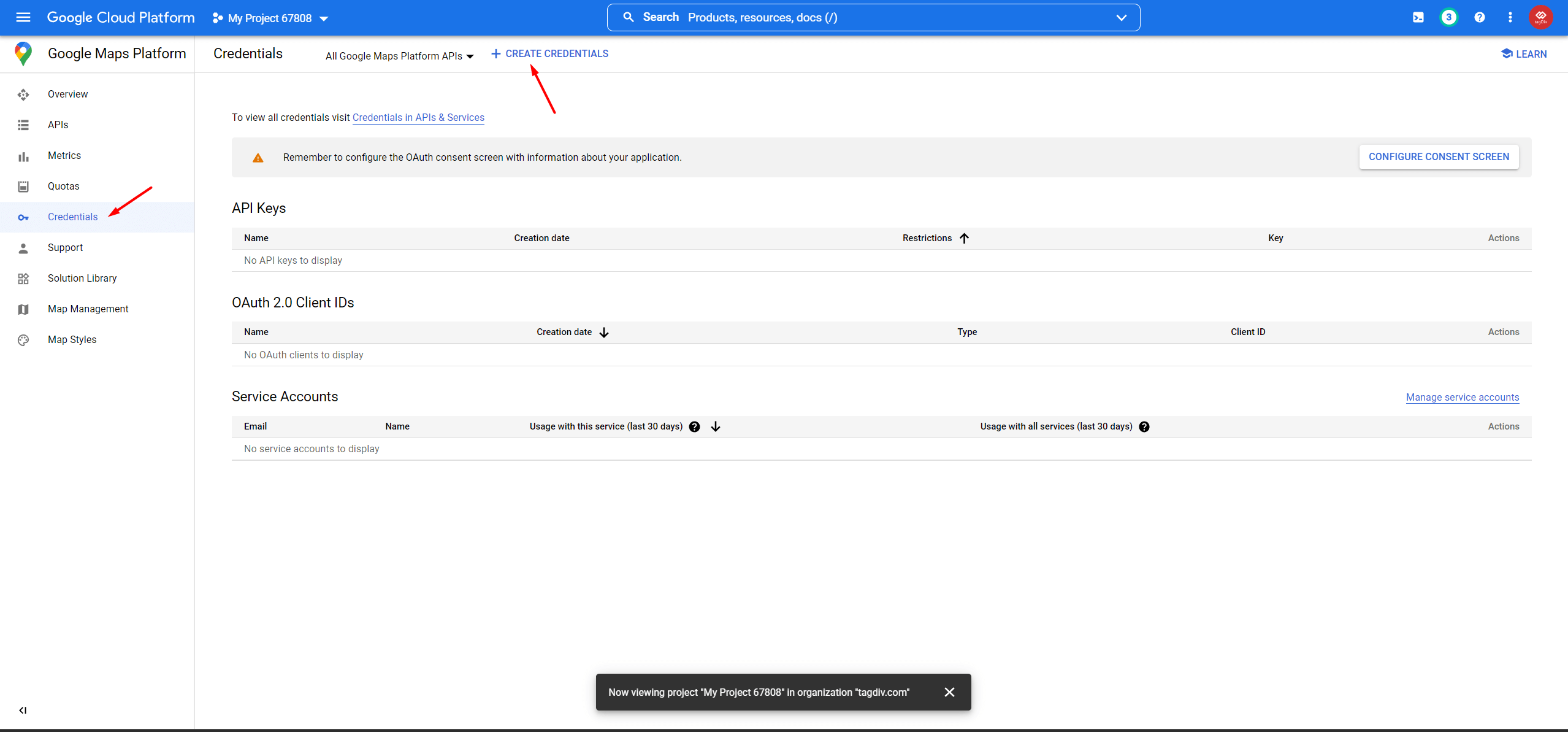
Task: Open the hamburger navigation menu
Action: pyautogui.click(x=23, y=17)
